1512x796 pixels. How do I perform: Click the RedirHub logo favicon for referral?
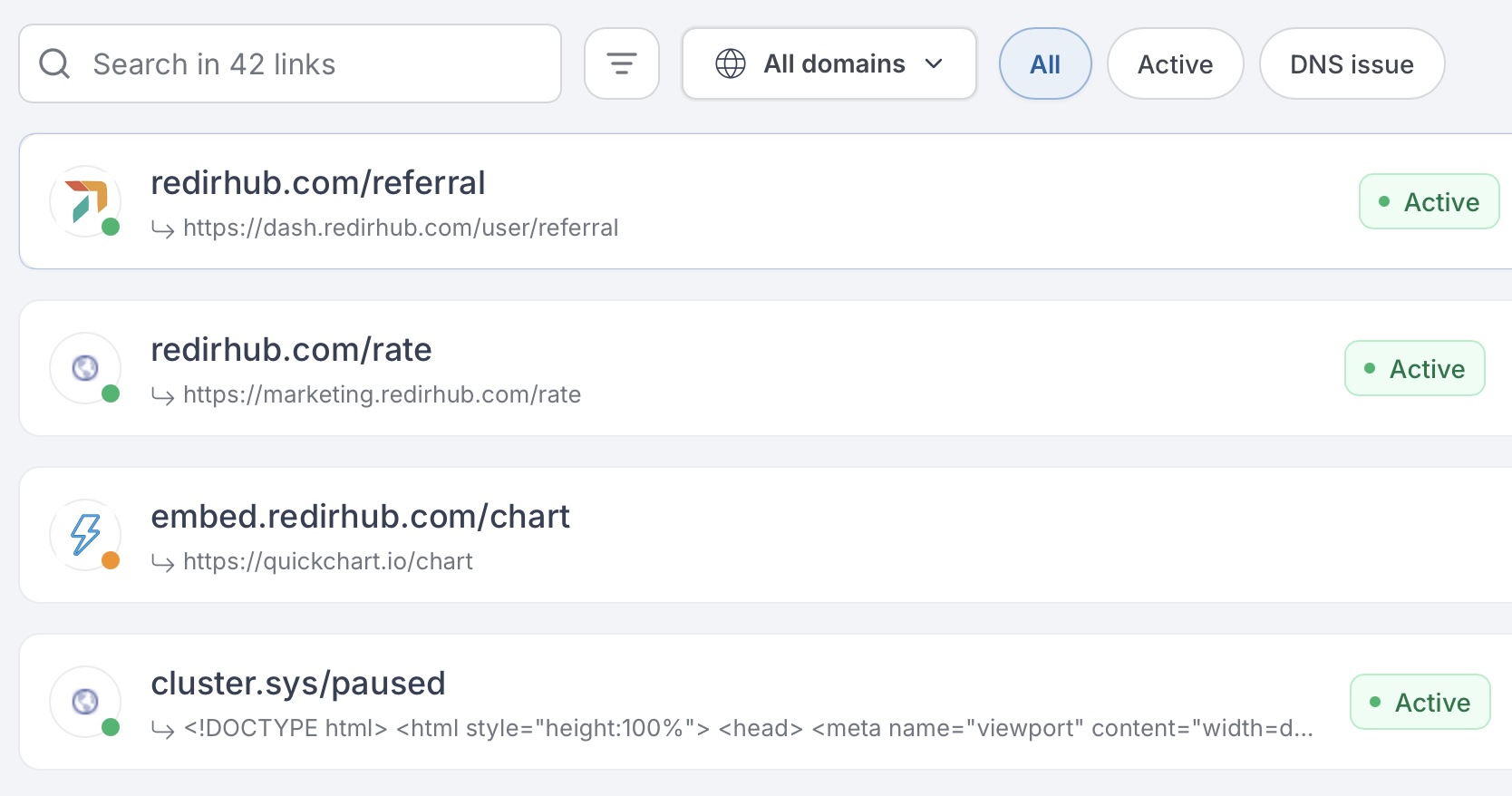(86, 200)
